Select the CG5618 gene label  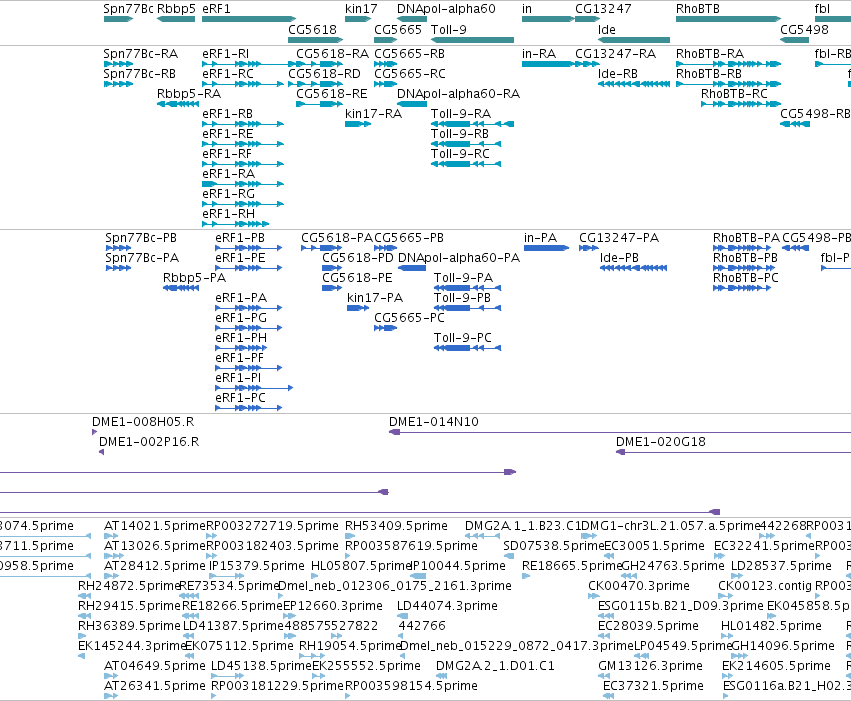point(312,29)
